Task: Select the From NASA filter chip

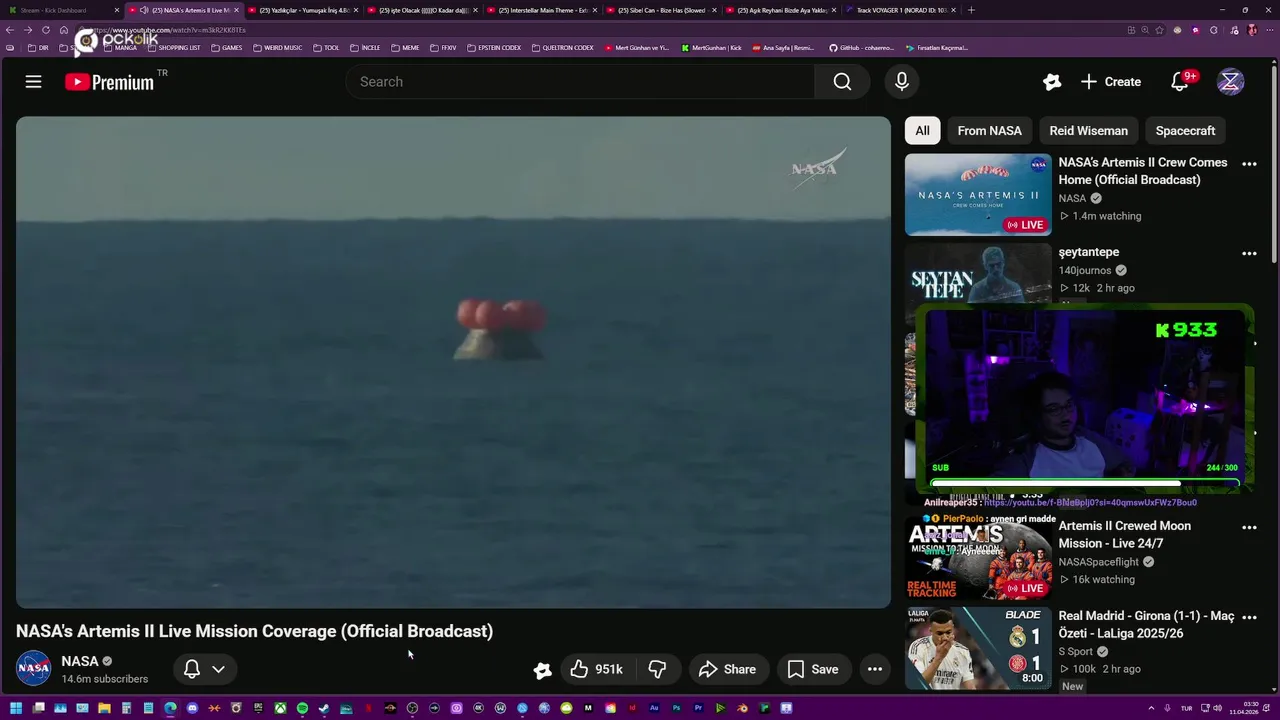Action: pyautogui.click(x=989, y=131)
